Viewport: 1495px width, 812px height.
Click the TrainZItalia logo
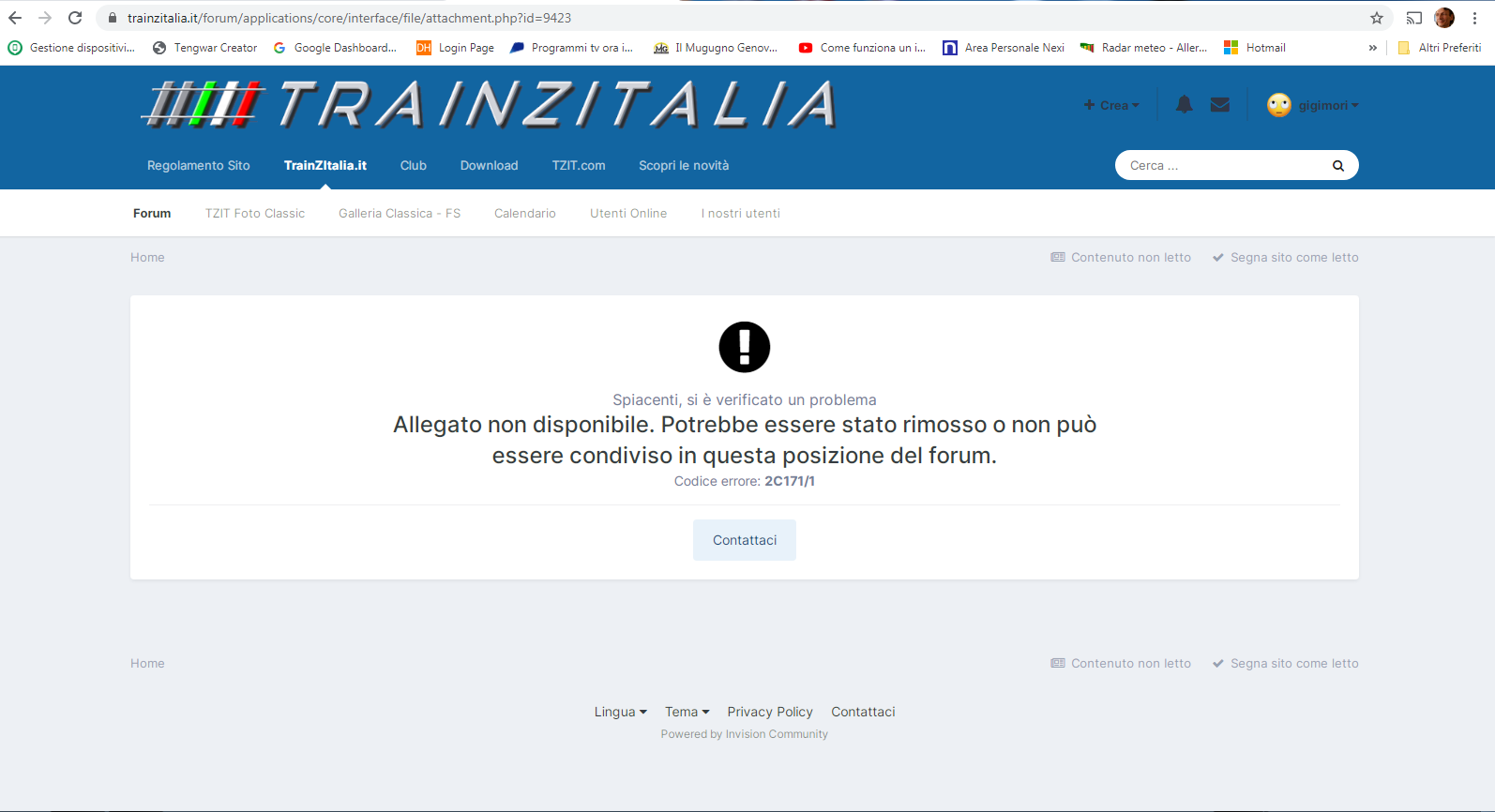click(x=489, y=104)
